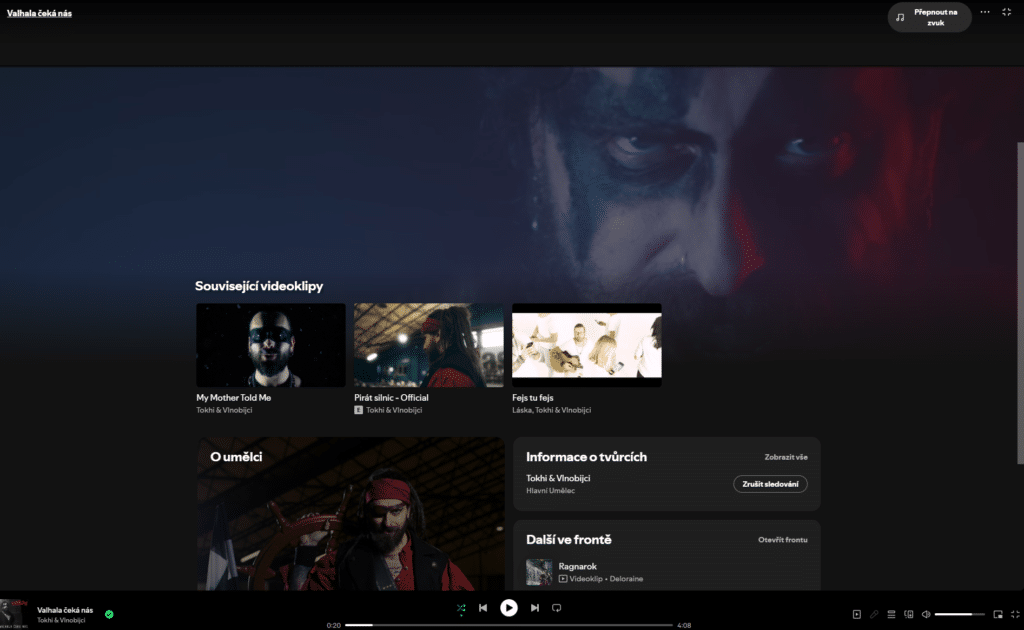Click the green saved checkmark icon
The height and width of the screenshot is (630, 1024).
109,614
